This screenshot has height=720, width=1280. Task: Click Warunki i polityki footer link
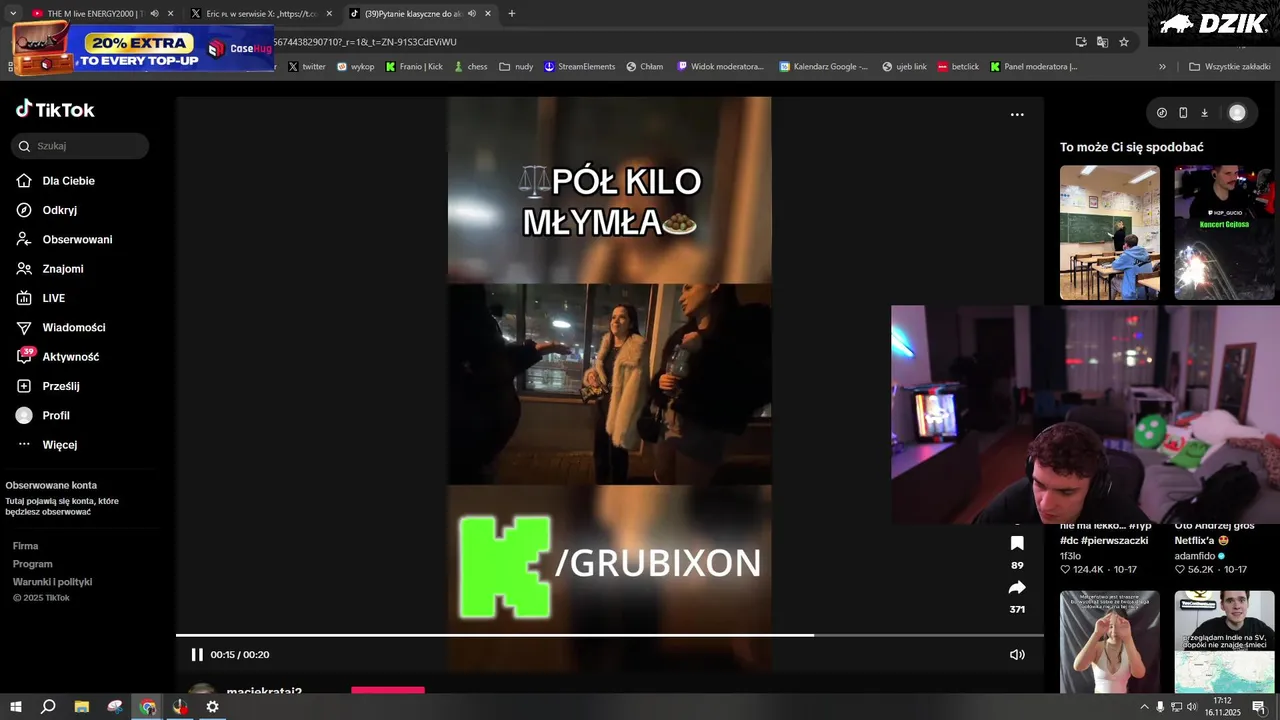coord(52,582)
